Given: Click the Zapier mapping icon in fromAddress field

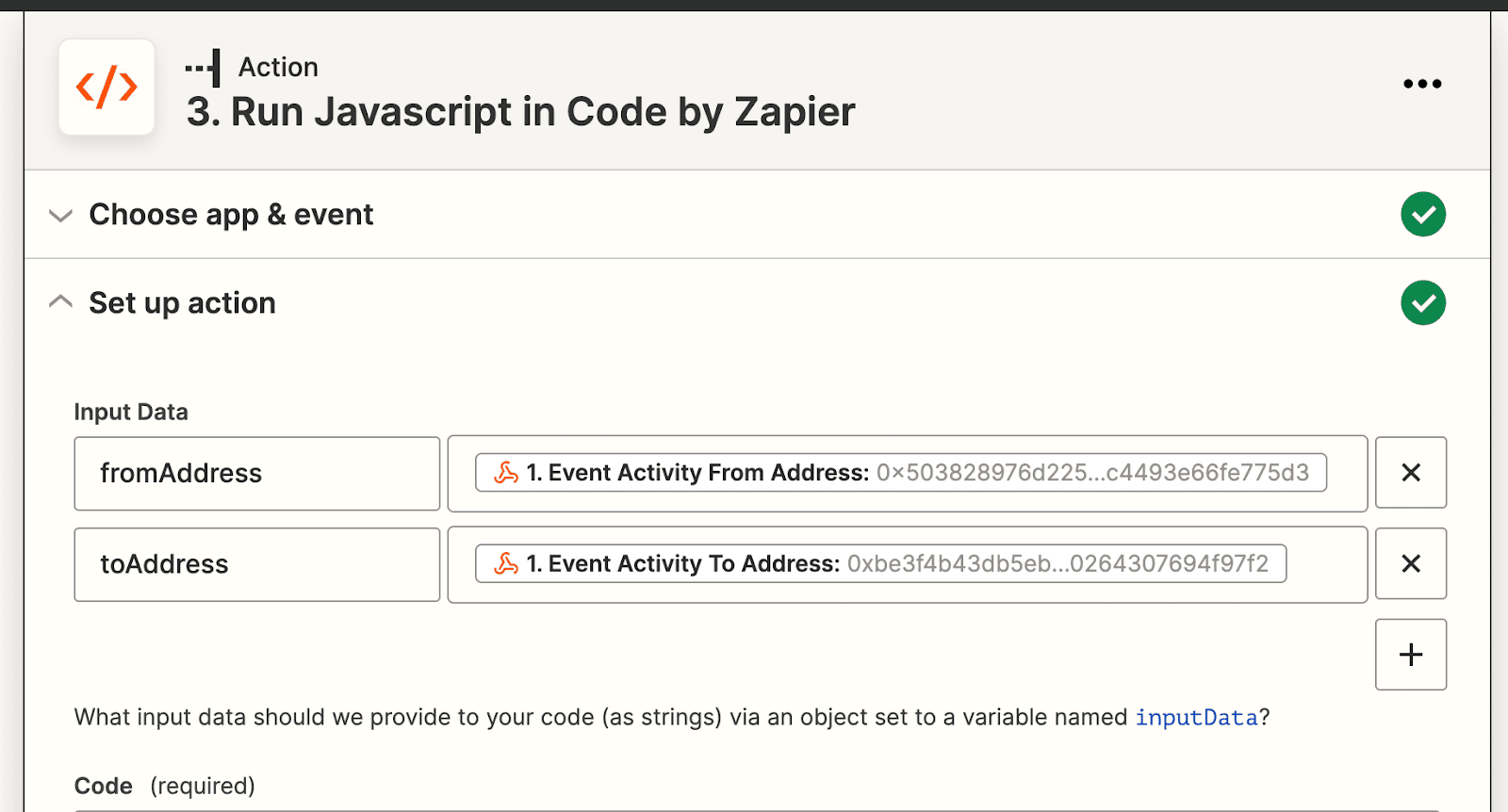Looking at the screenshot, I should click(504, 473).
